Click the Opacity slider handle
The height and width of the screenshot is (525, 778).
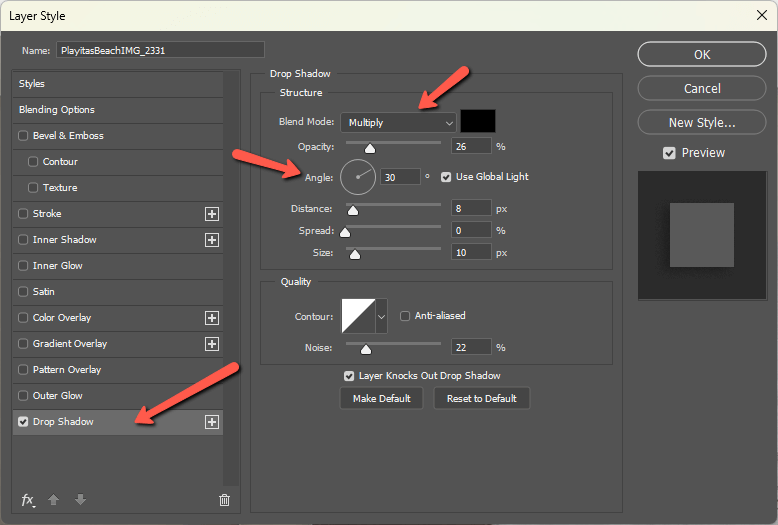click(370, 148)
